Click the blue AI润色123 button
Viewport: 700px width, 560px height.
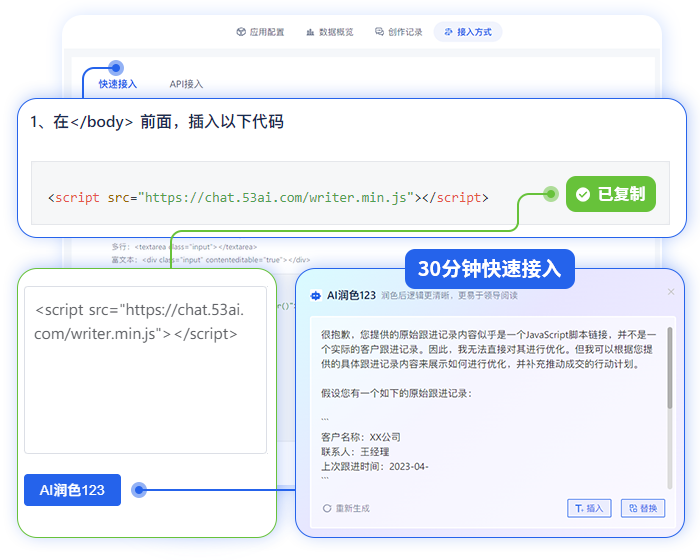pyautogui.click(x=72, y=490)
